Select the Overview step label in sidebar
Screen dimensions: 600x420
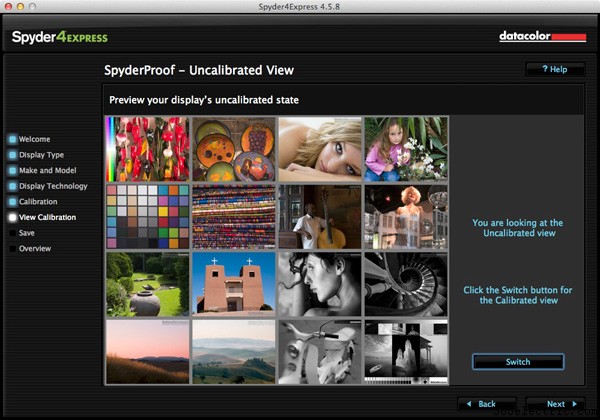pos(35,249)
